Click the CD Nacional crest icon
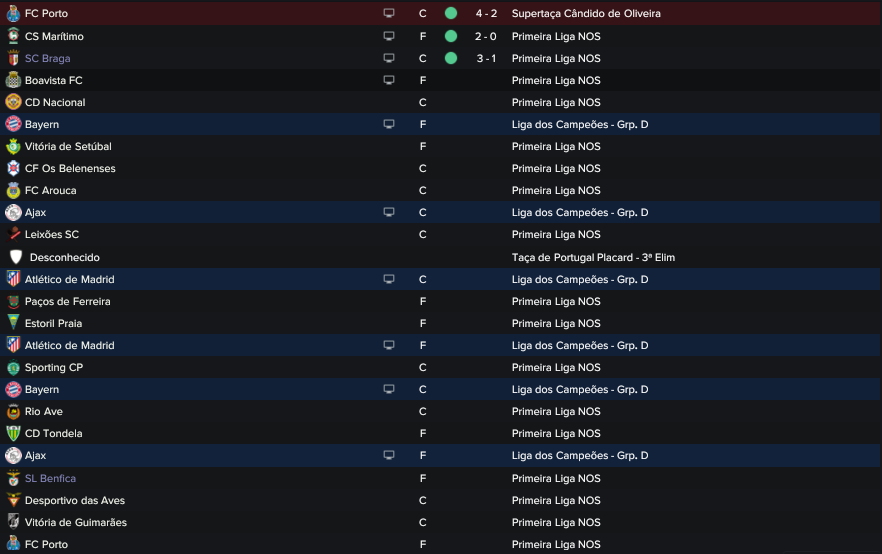The image size is (882, 554). tap(13, 102)
